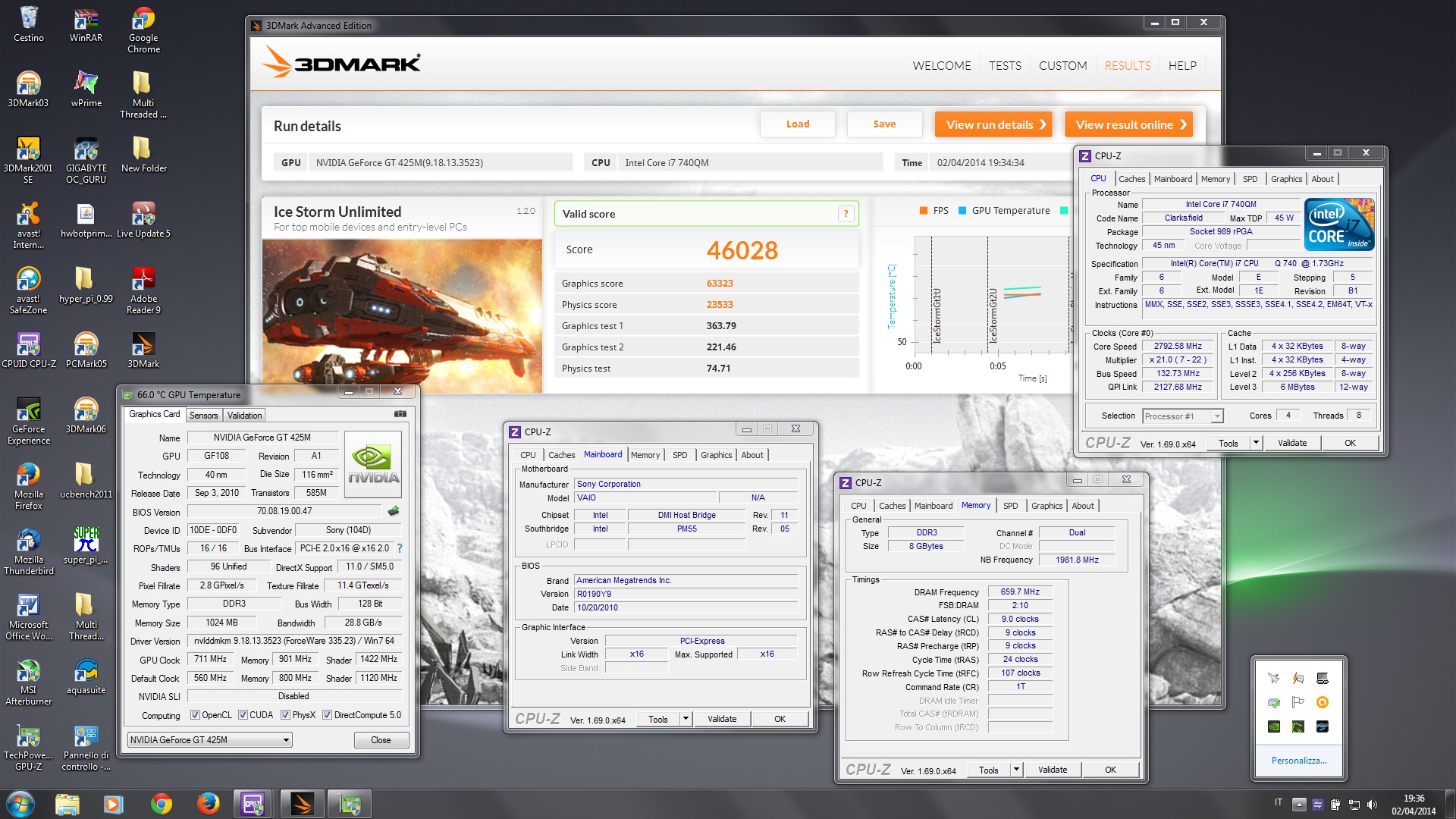Click the Valid score help question mark
Viewport: 1456px width, 819px height.
point(846,214)
